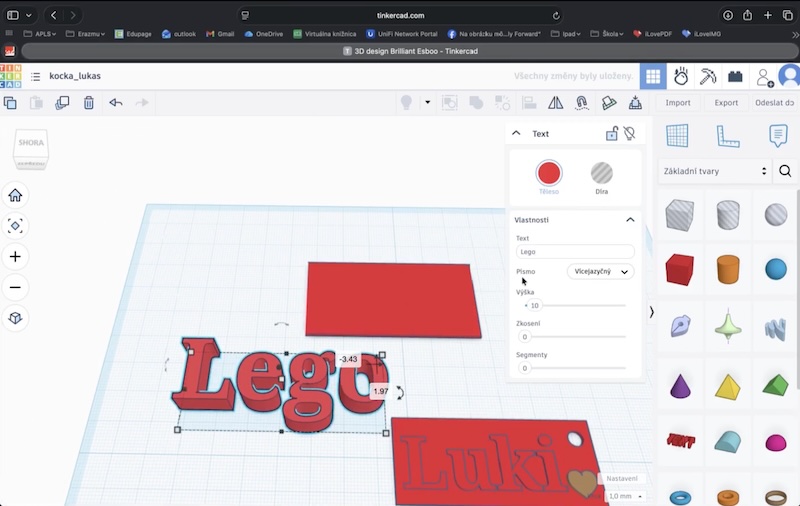Viewport: 800px width, 506px height.
Task: Click the shape search magnifier icon
Action: click(785, 171)
